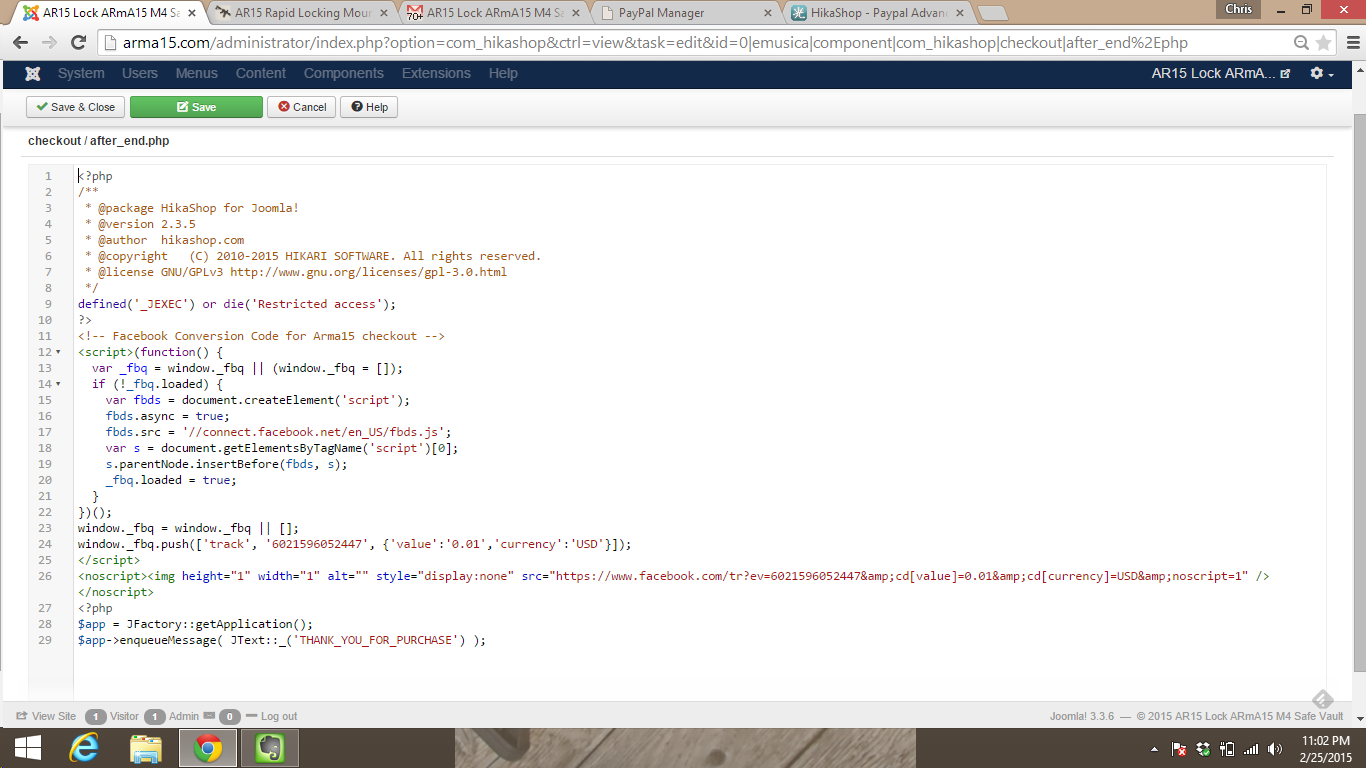Click the "$app->enqueueMessage" code line
The image size is (1366, 768).
[282, 640]
